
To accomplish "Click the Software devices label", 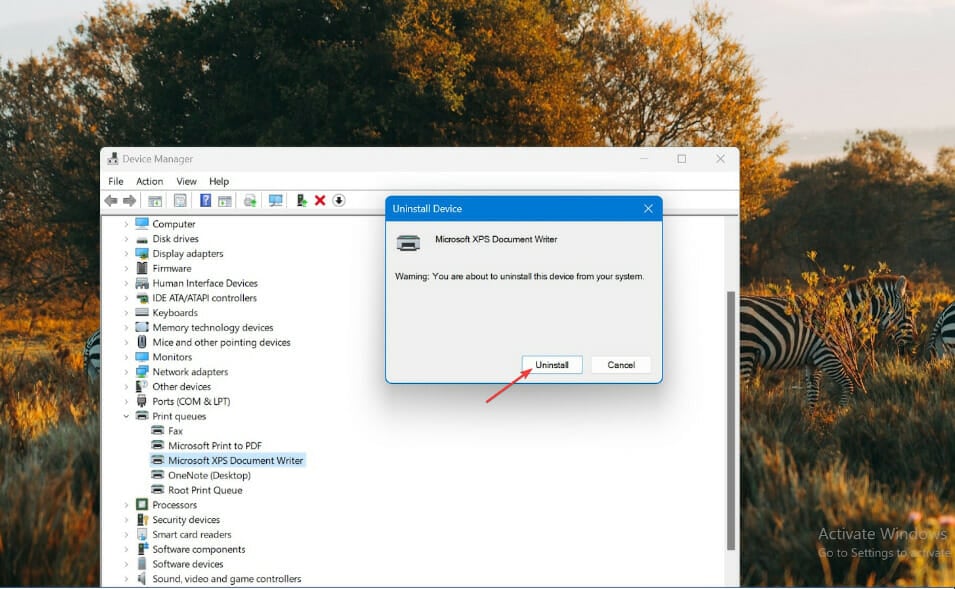I will click(188, 564).
